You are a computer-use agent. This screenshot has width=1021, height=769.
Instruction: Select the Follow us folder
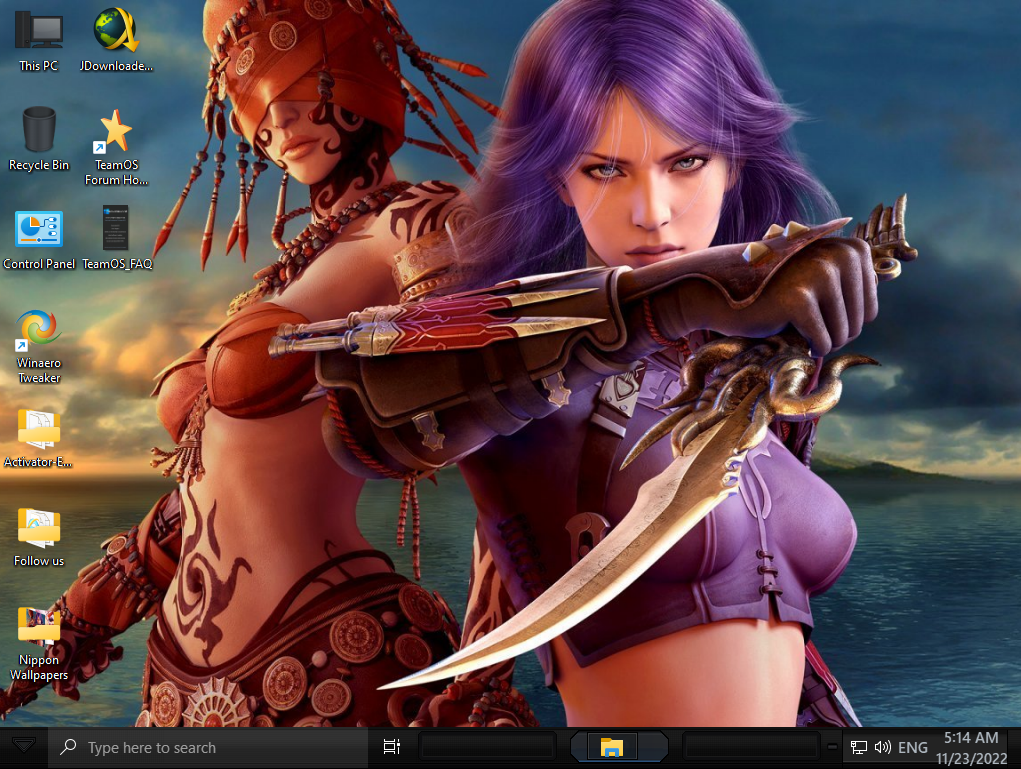coord(38,537)
